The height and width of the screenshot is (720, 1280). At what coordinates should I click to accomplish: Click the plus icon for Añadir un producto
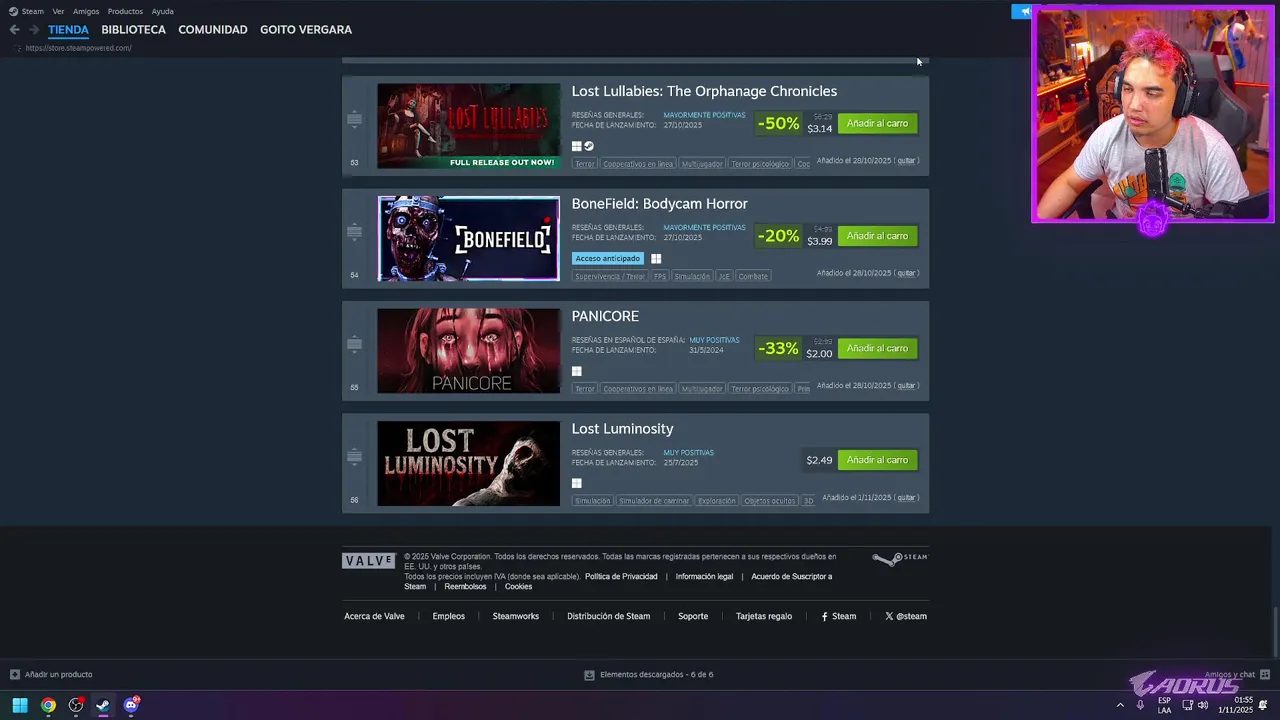15,675
